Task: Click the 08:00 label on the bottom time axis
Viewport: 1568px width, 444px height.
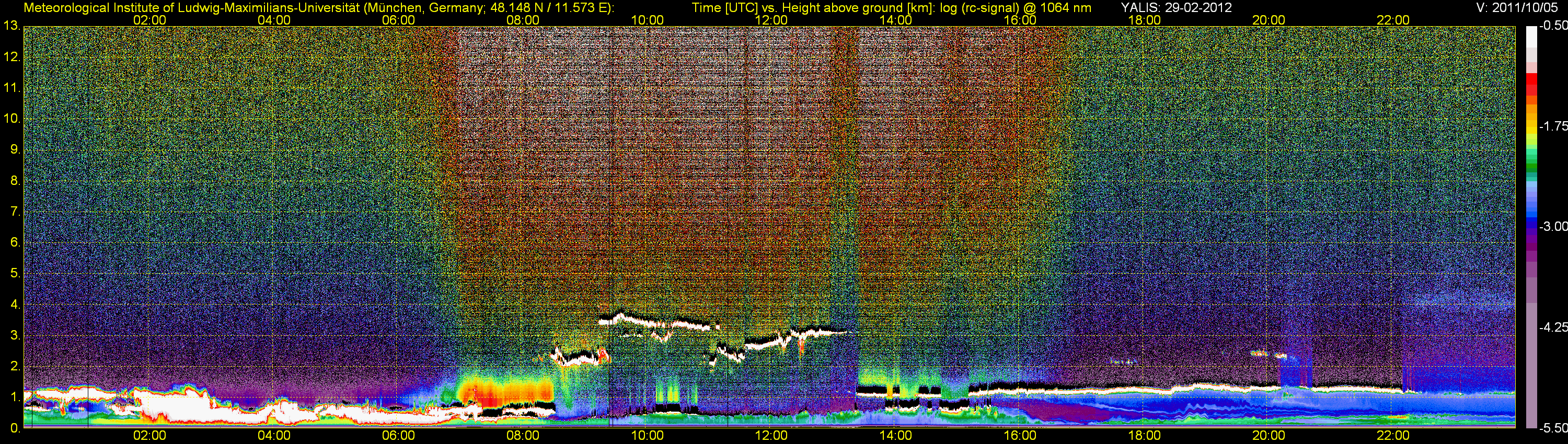Action: coord(522,436)
